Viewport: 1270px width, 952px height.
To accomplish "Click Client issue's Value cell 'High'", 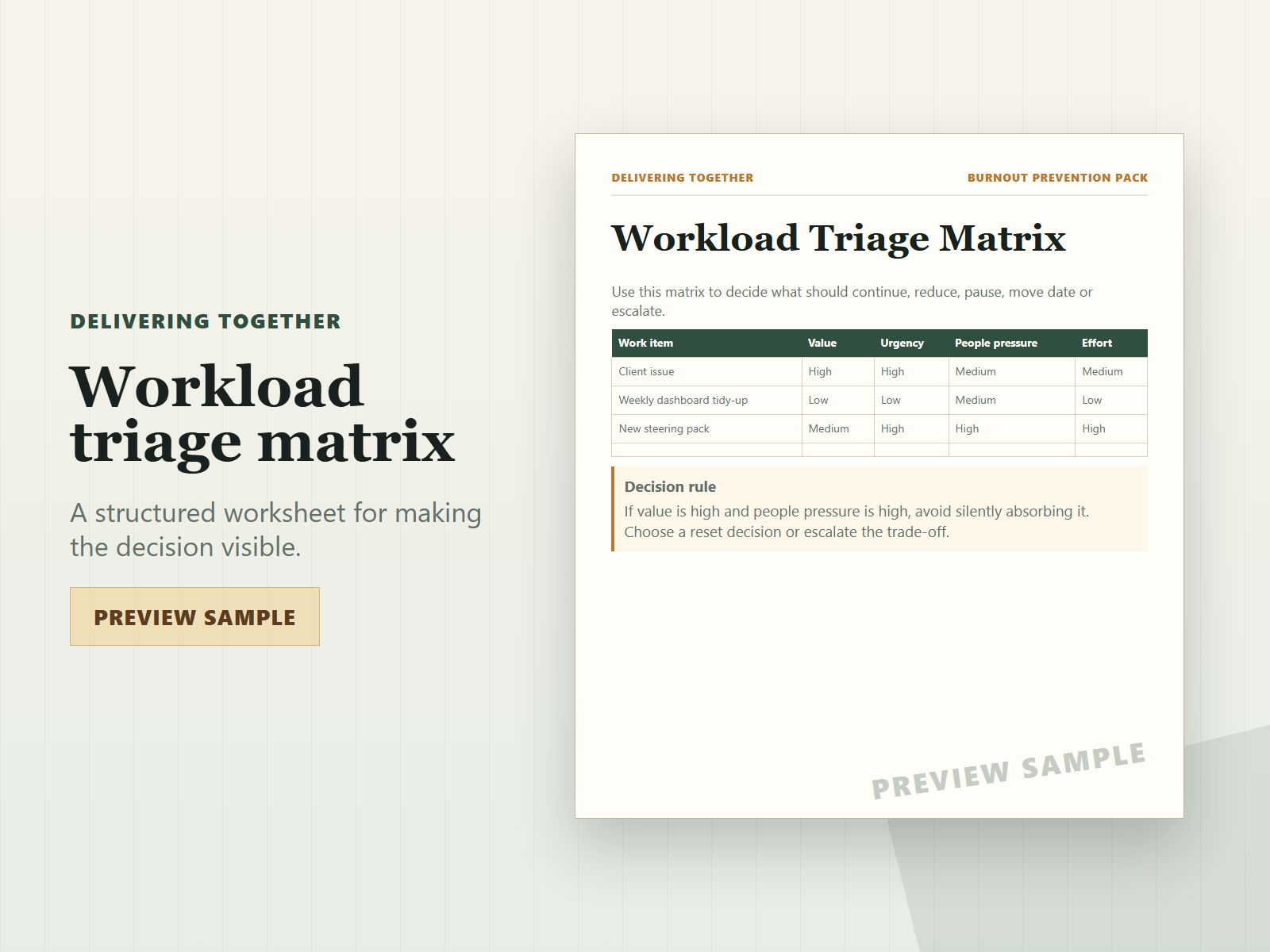I will (837, 371).
